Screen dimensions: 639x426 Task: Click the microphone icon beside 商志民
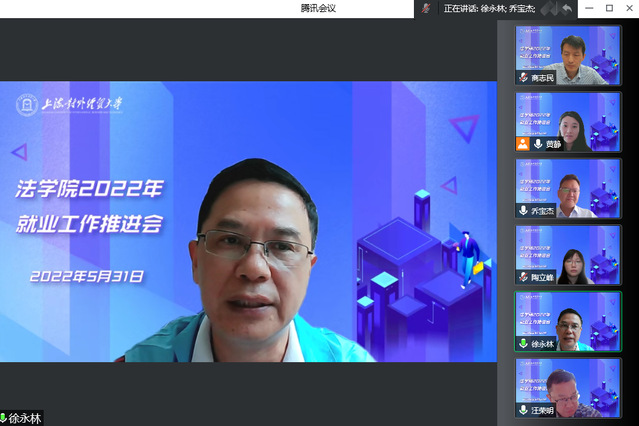pos(522,77)
